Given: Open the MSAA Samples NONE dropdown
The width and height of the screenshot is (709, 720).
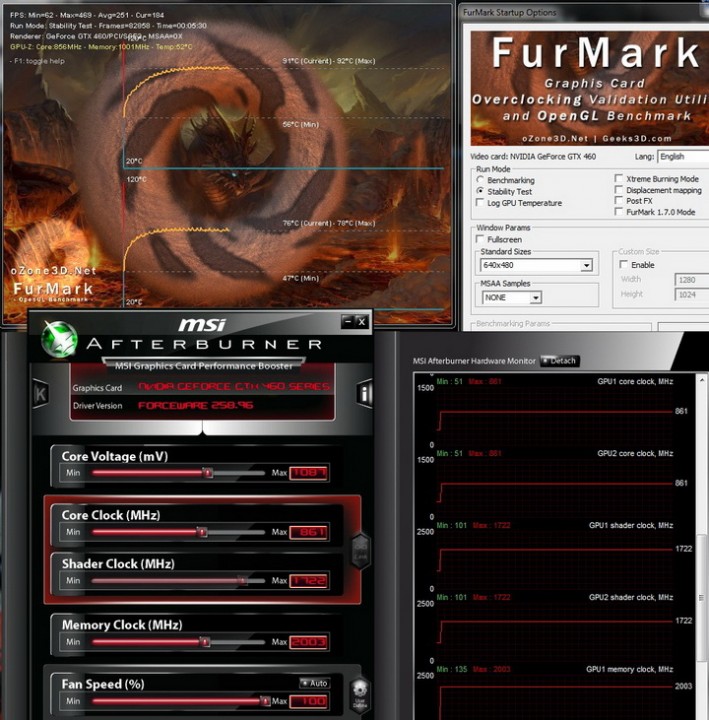Looking at the screenshot, I should pos(512,298).
